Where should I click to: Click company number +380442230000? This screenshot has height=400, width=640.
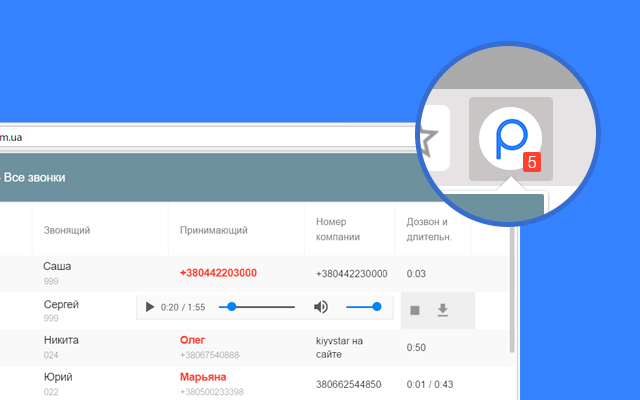point(351,273)
